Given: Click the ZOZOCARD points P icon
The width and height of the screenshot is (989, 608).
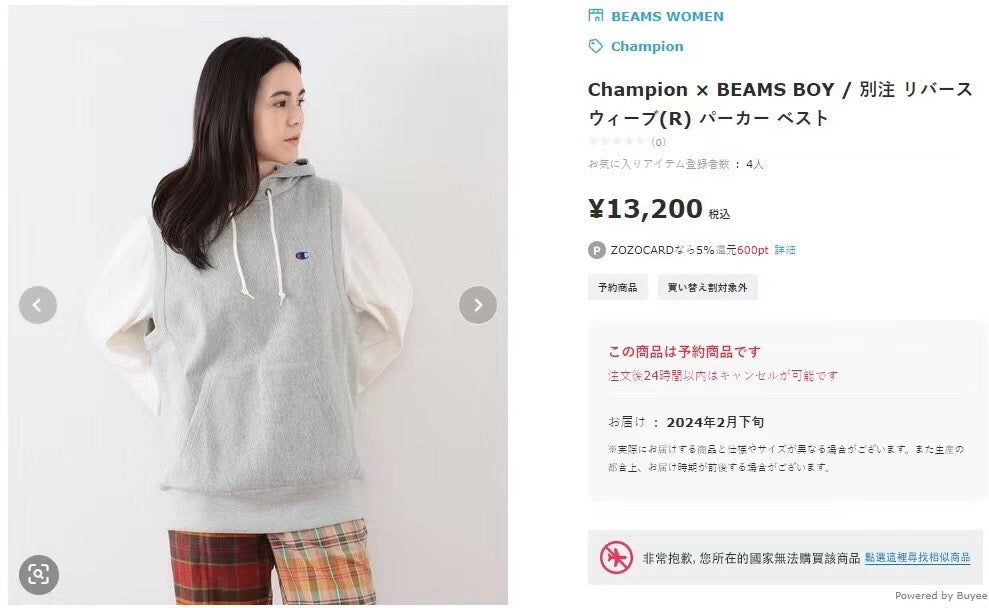Looking at the screenshot, I should (597, 250).
